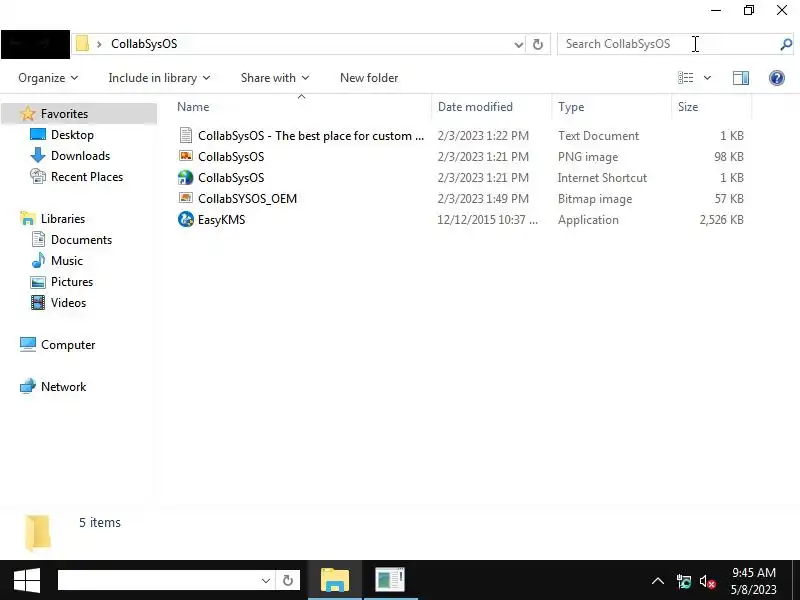Screen dimensions: 800x600
Task: Click CollabSysOS in the address path
Action: [144, 44]
